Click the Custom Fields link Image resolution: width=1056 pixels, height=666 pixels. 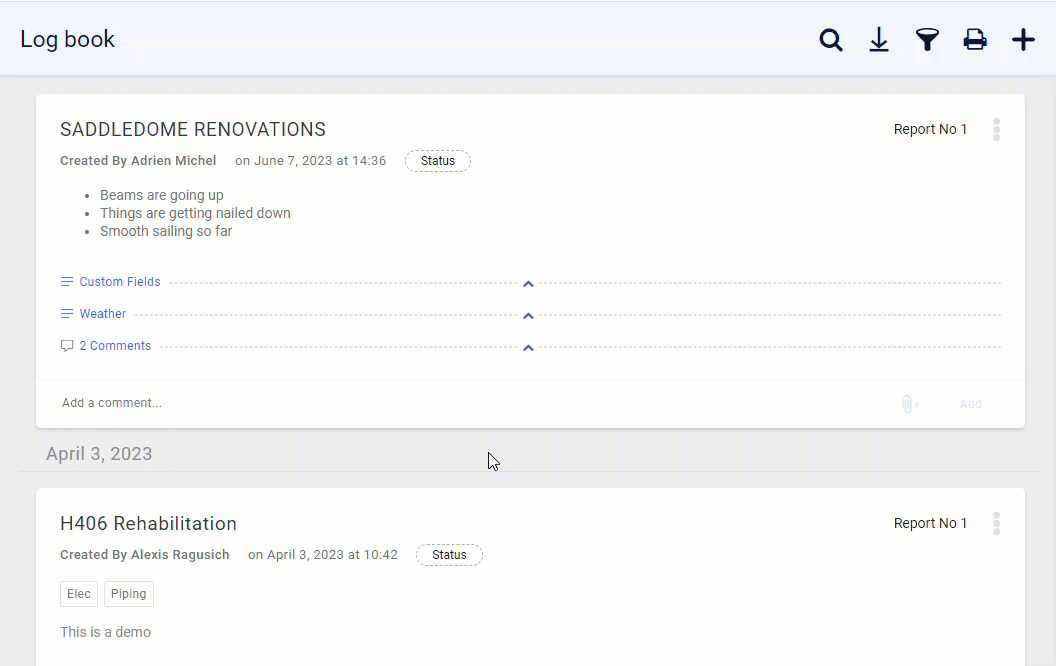coord(119,282)
